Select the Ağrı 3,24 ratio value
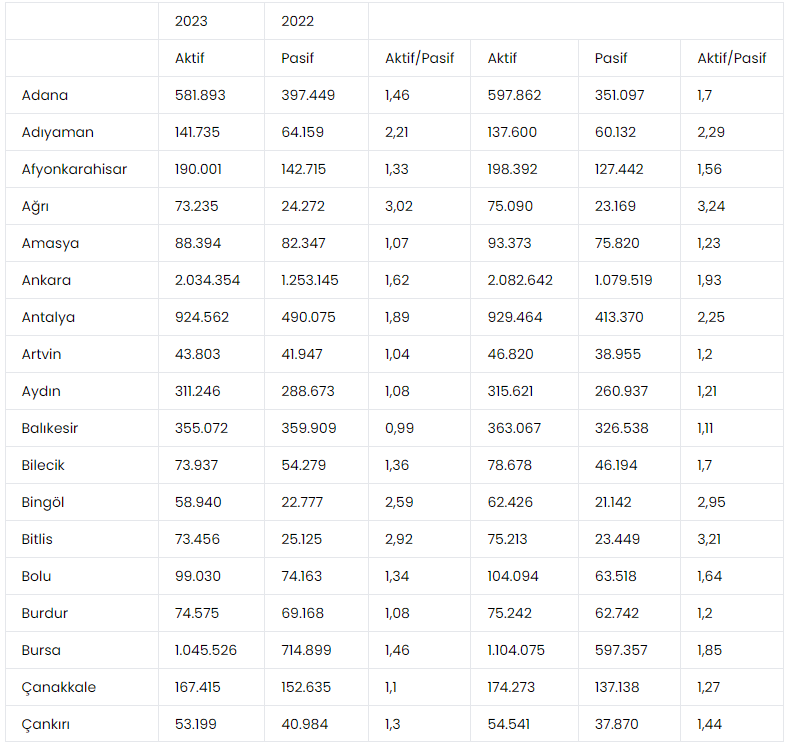 click(711, 206)
